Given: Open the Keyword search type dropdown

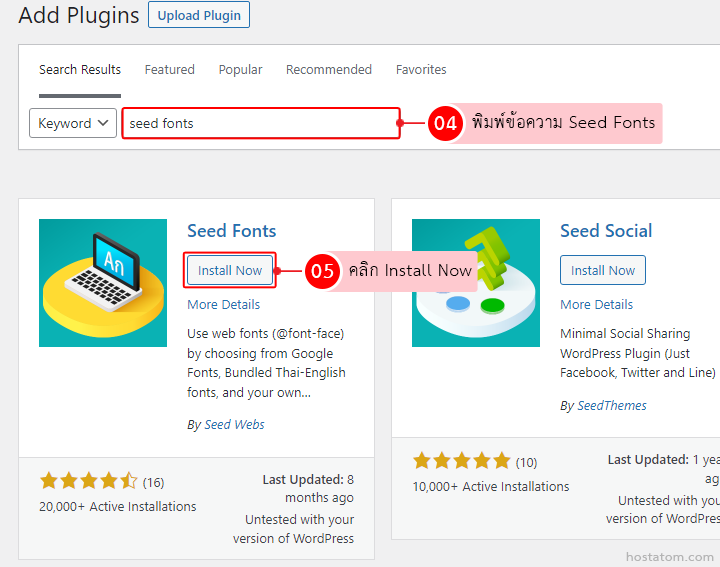Looking at the screenshot, I should pos(73,123).
